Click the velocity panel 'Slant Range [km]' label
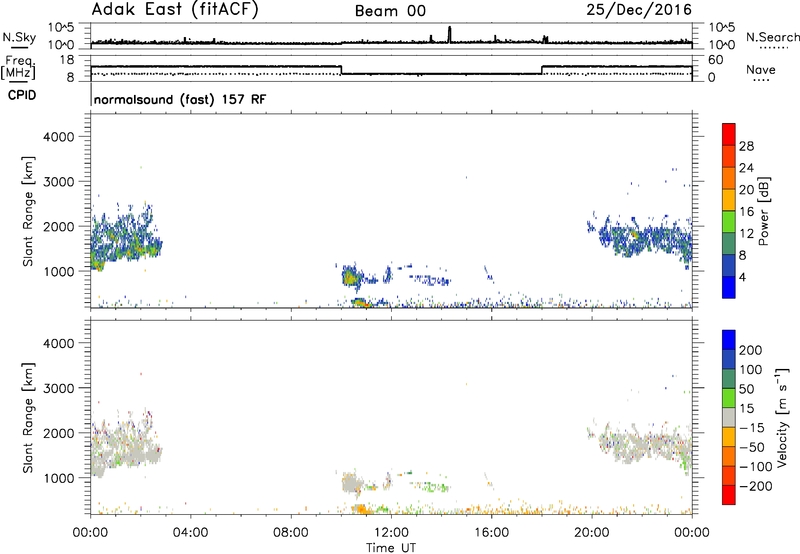Image resolution: width=800 pixels, height=554 pixels. (28, 418)
